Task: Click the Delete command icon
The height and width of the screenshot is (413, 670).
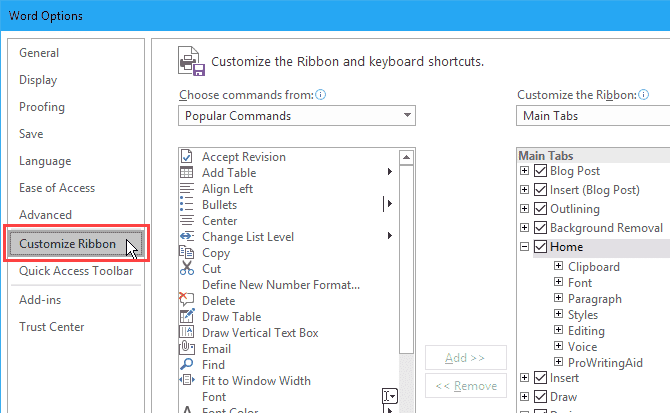Action: (186, 301)
